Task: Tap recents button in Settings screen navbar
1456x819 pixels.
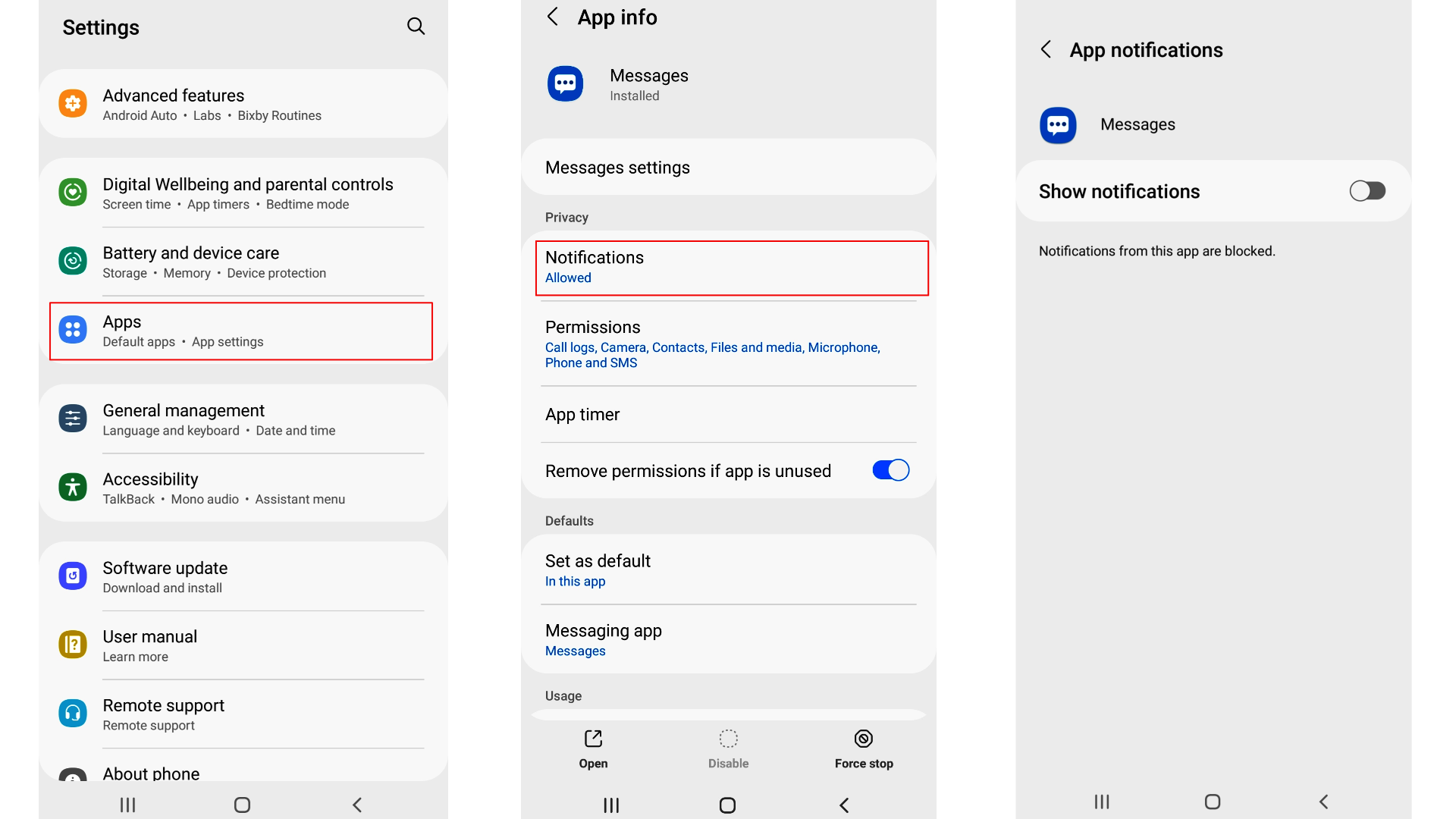Action: (x=127, y=805)
